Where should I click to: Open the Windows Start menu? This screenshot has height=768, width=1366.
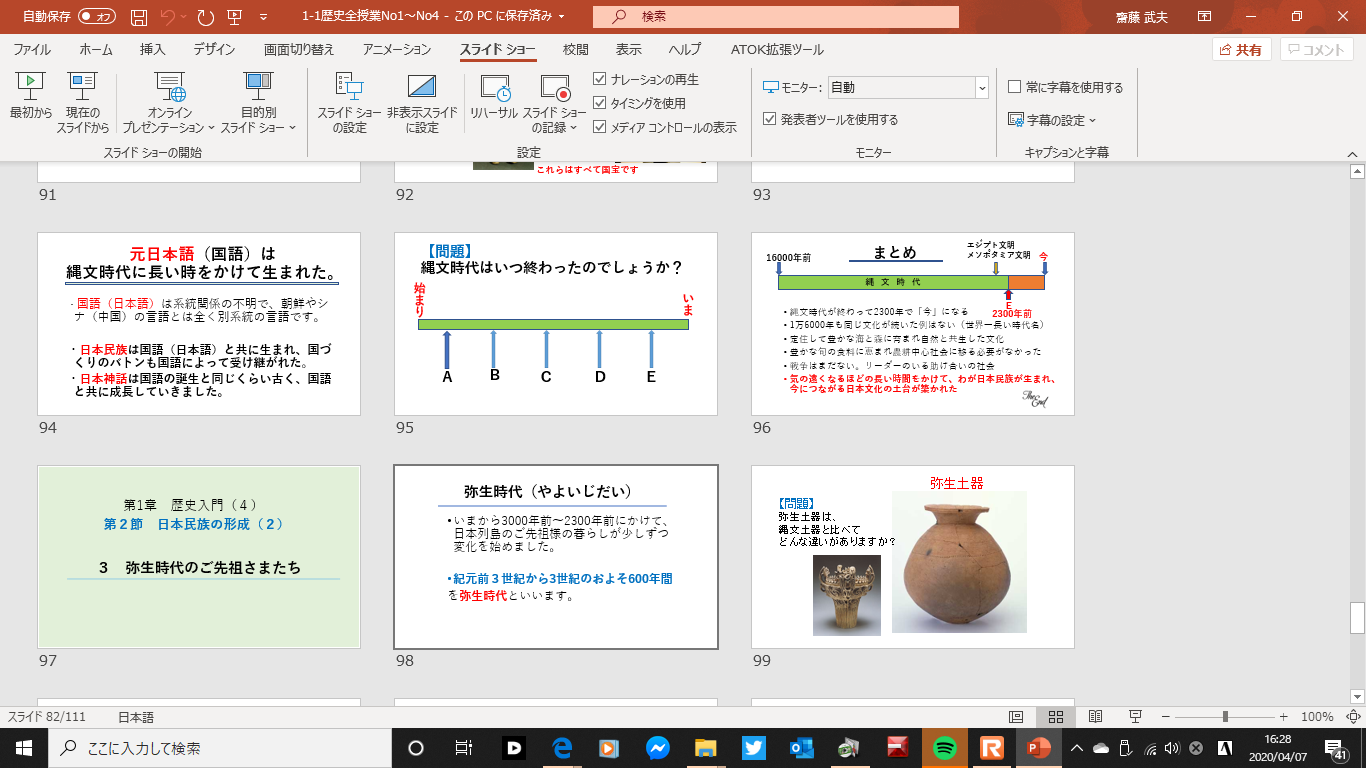tap(23, 748)
